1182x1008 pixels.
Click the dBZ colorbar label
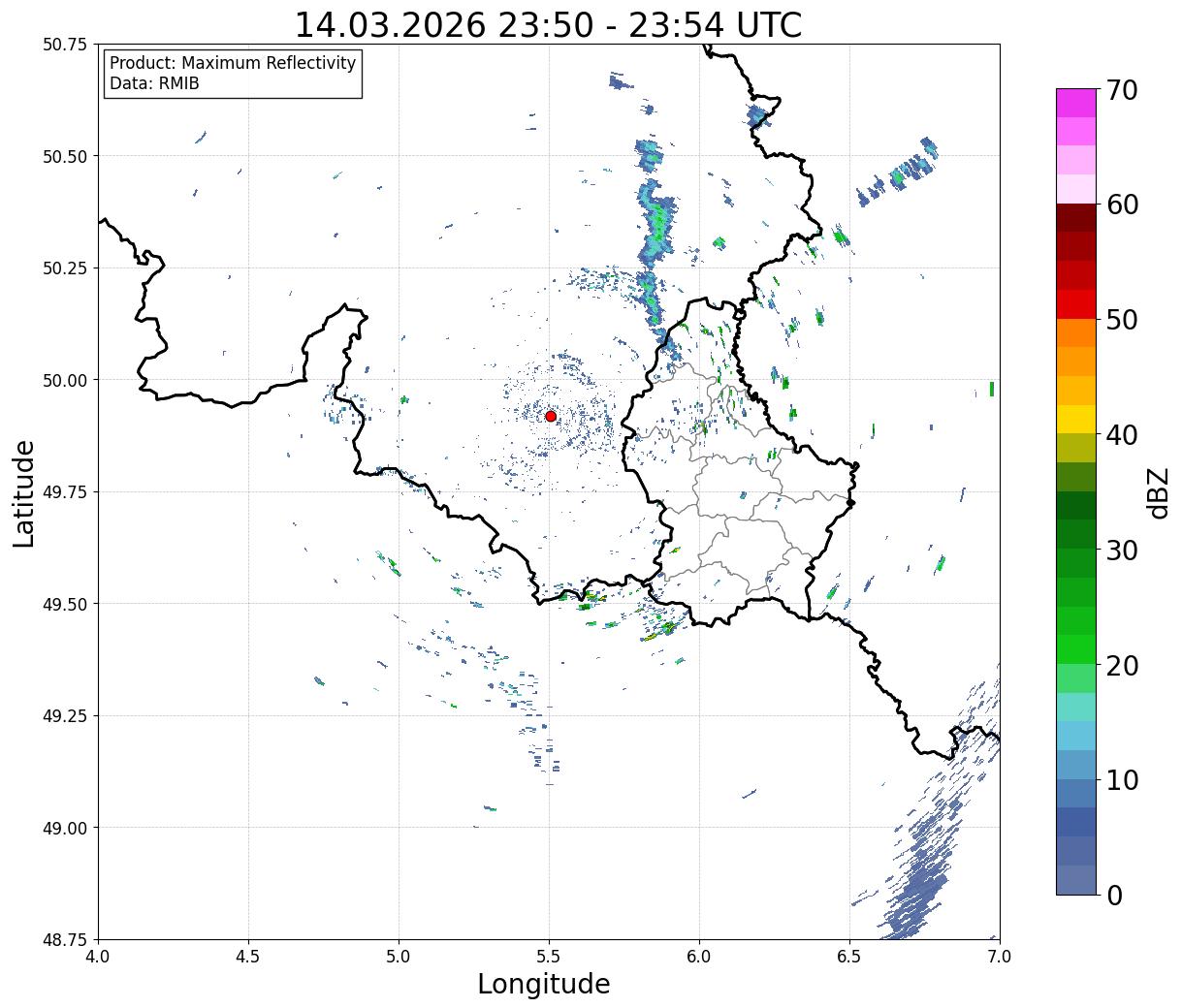[1158, 493]
